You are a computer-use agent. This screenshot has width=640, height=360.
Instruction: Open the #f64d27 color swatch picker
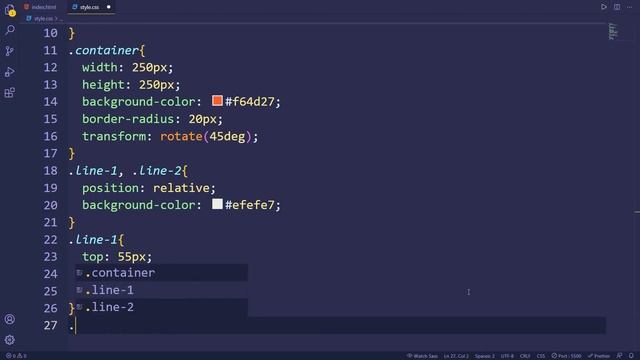point(217,101)
